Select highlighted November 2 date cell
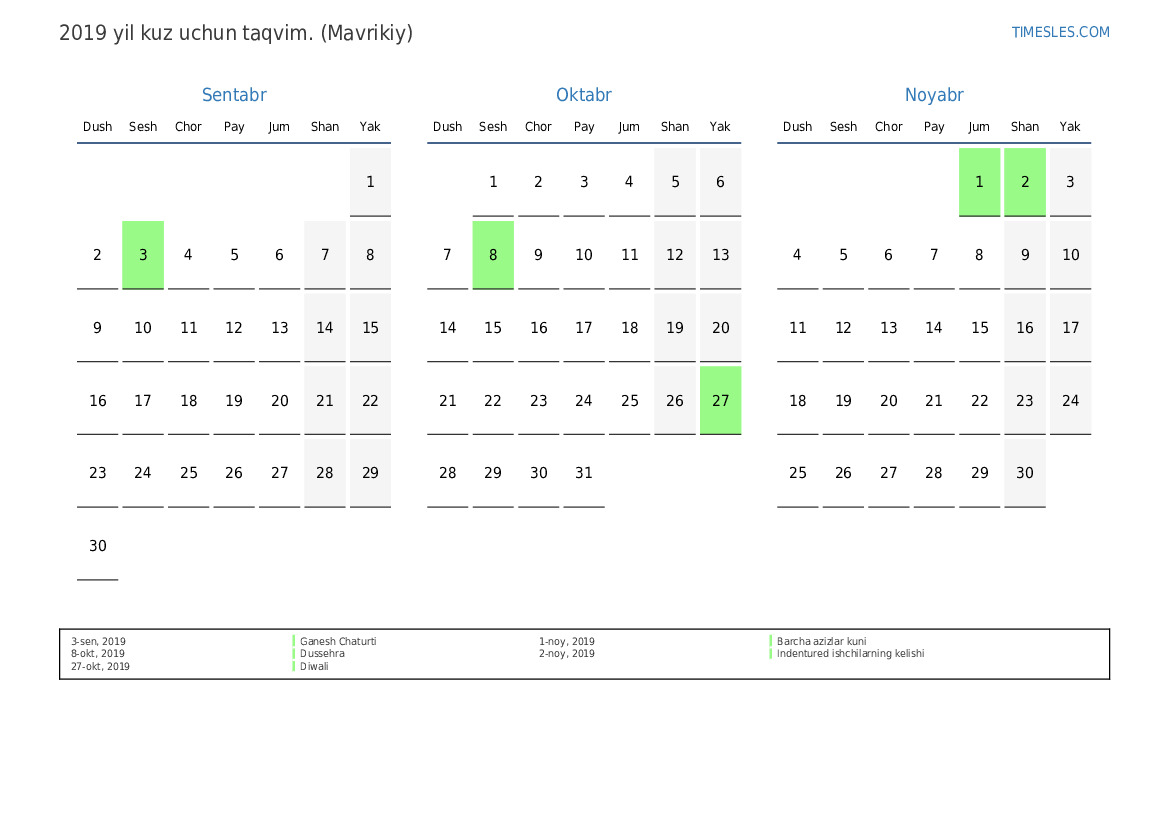1169x827 pixels. 1025,182
